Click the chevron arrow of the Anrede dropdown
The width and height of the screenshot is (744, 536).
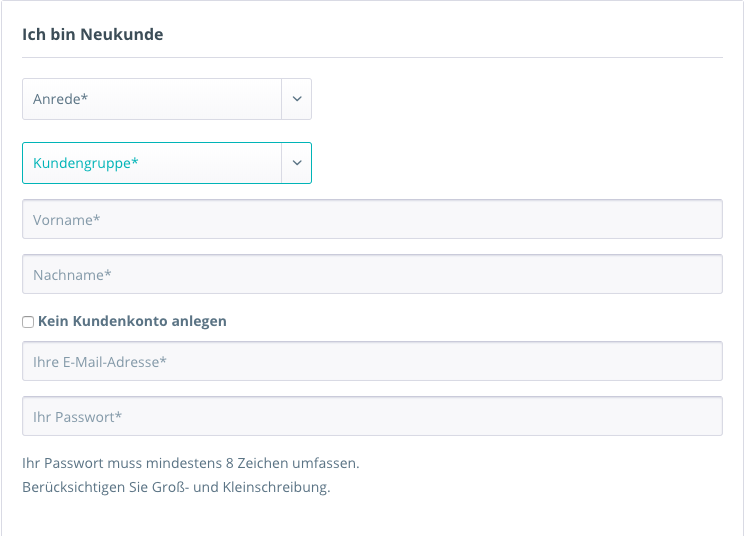[297, 99]
